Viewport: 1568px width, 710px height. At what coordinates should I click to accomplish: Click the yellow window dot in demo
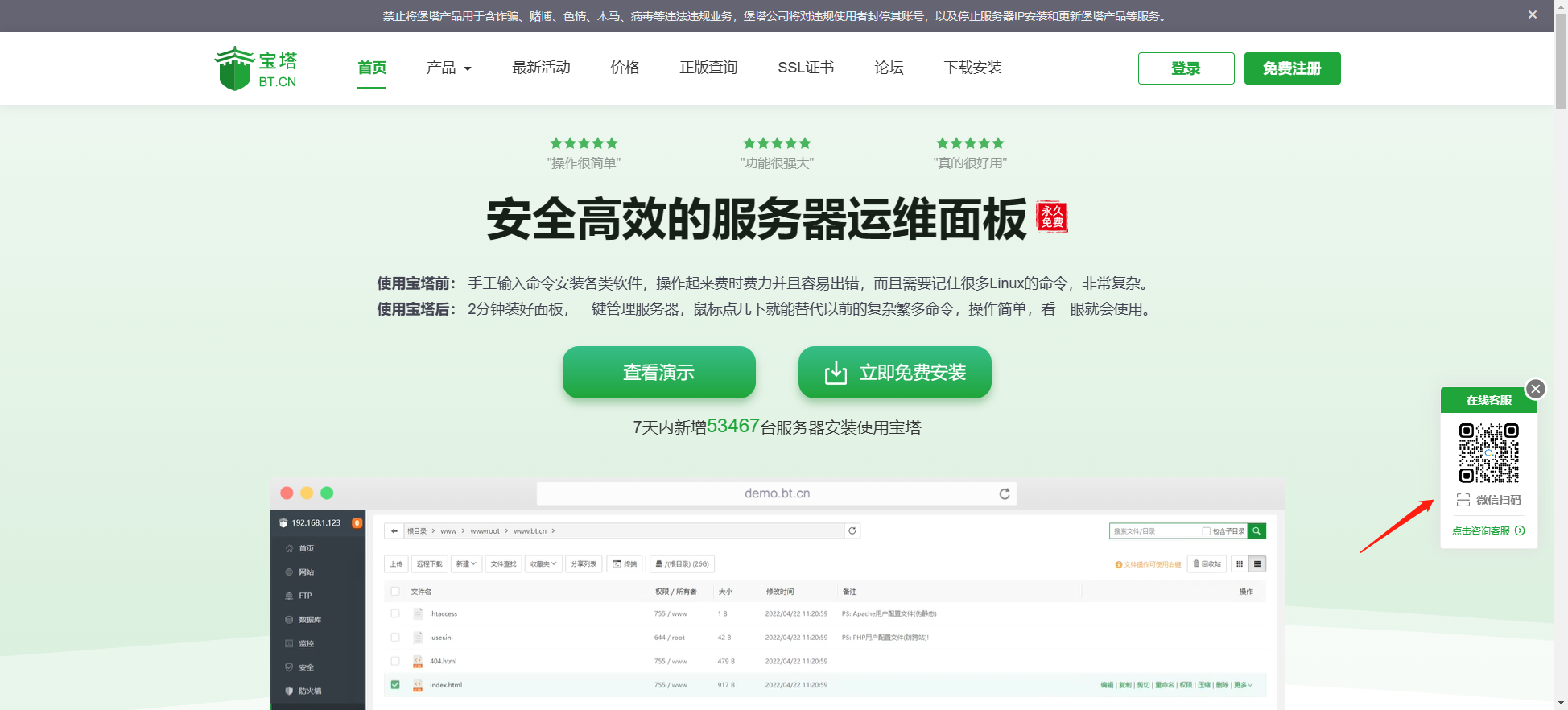coord(307,493)
